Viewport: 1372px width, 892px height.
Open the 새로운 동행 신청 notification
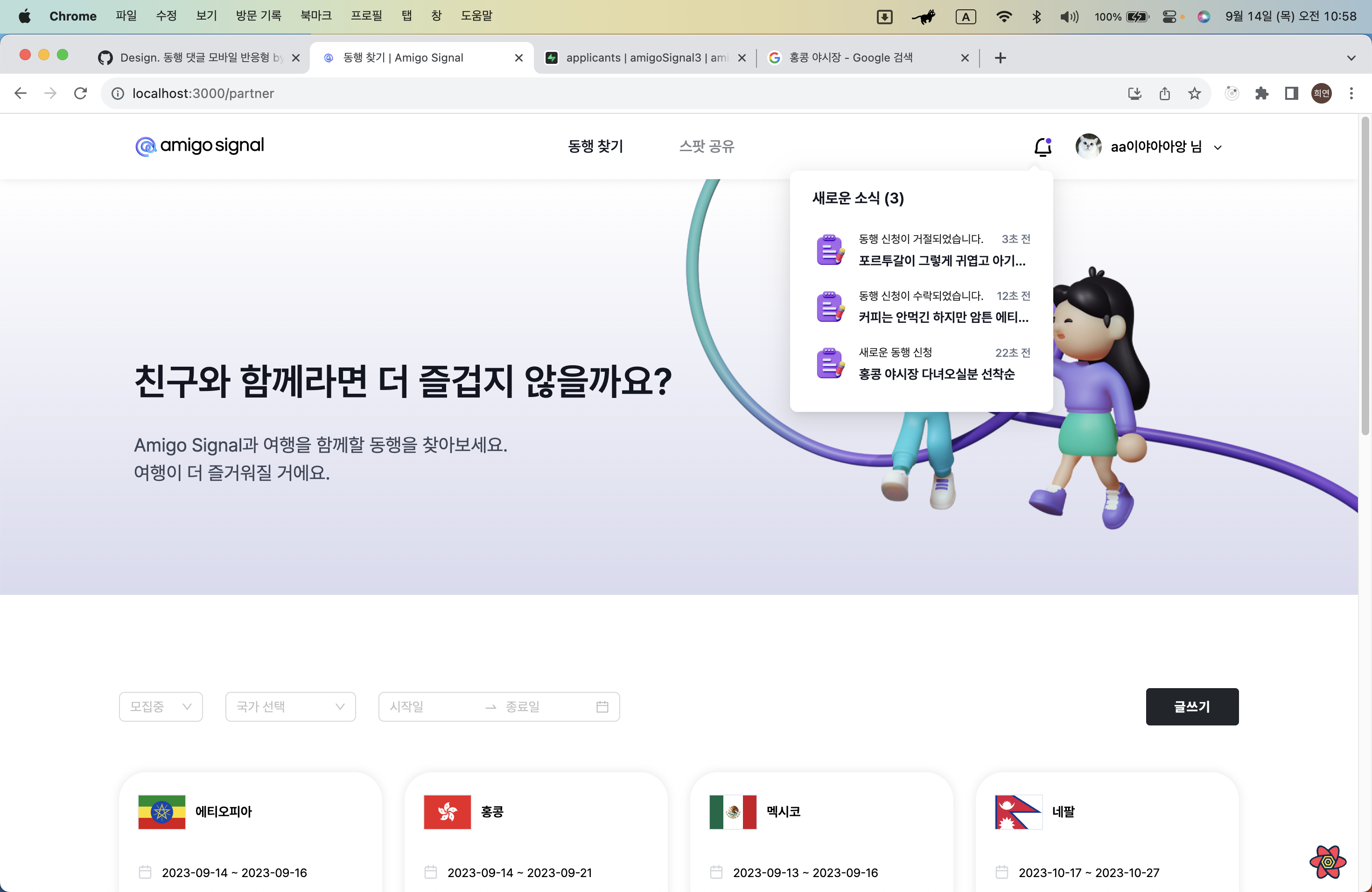tap(922, 363)
